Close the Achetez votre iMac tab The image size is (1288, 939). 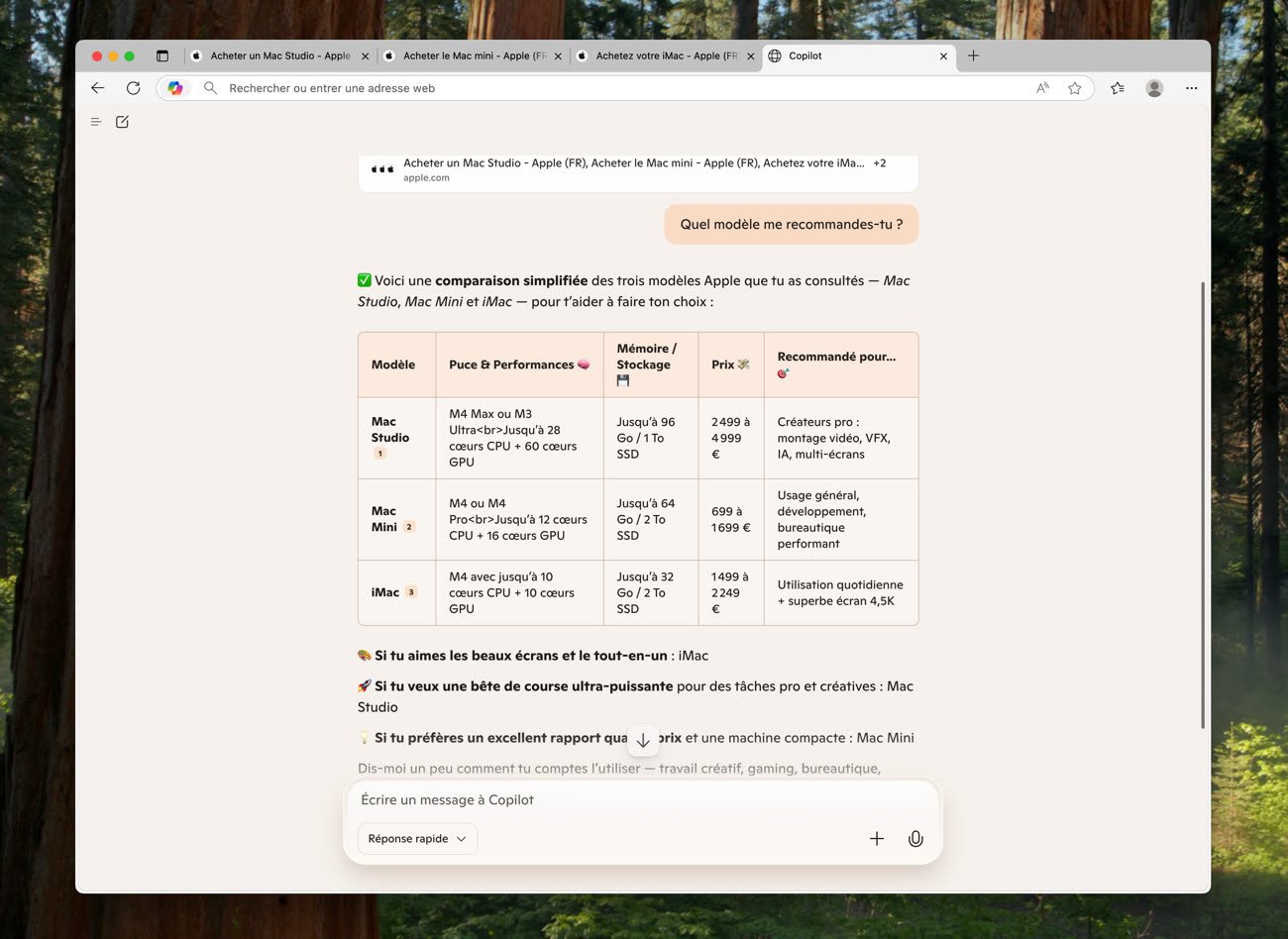[750, 56]
